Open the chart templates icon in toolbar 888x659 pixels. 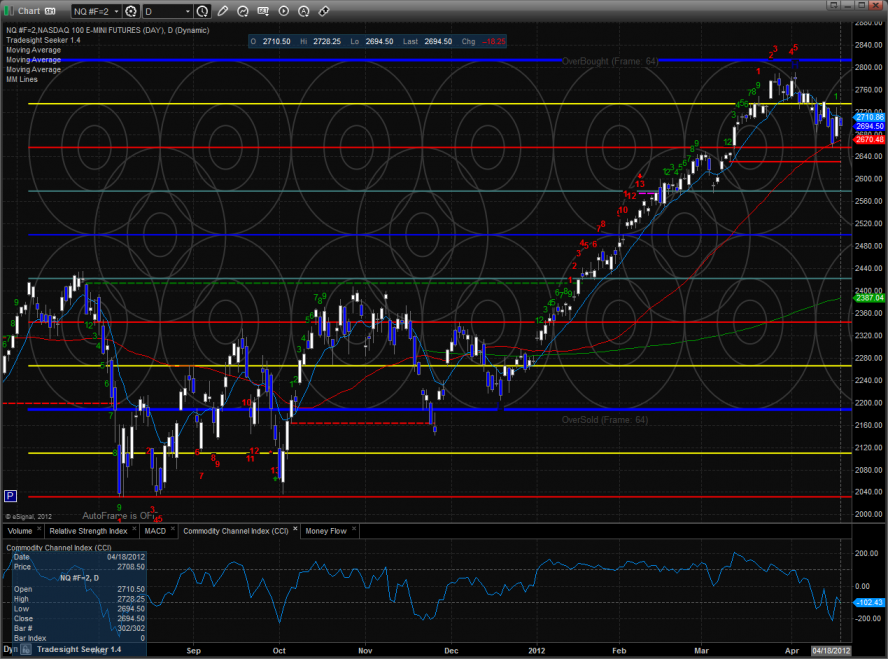click(263, 11)
